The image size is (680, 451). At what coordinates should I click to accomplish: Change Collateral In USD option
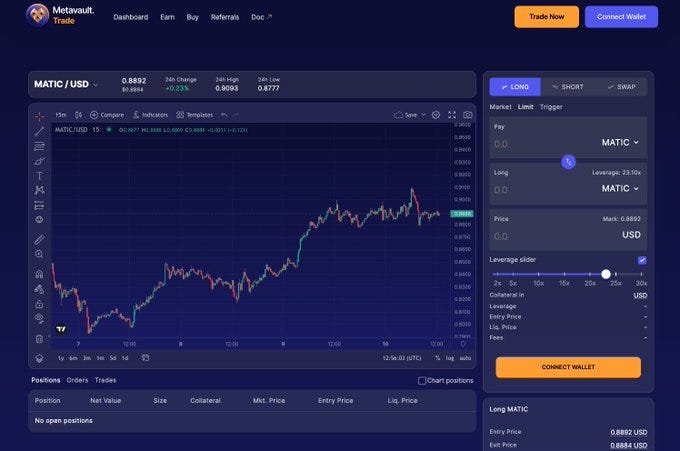click(640, 295)
